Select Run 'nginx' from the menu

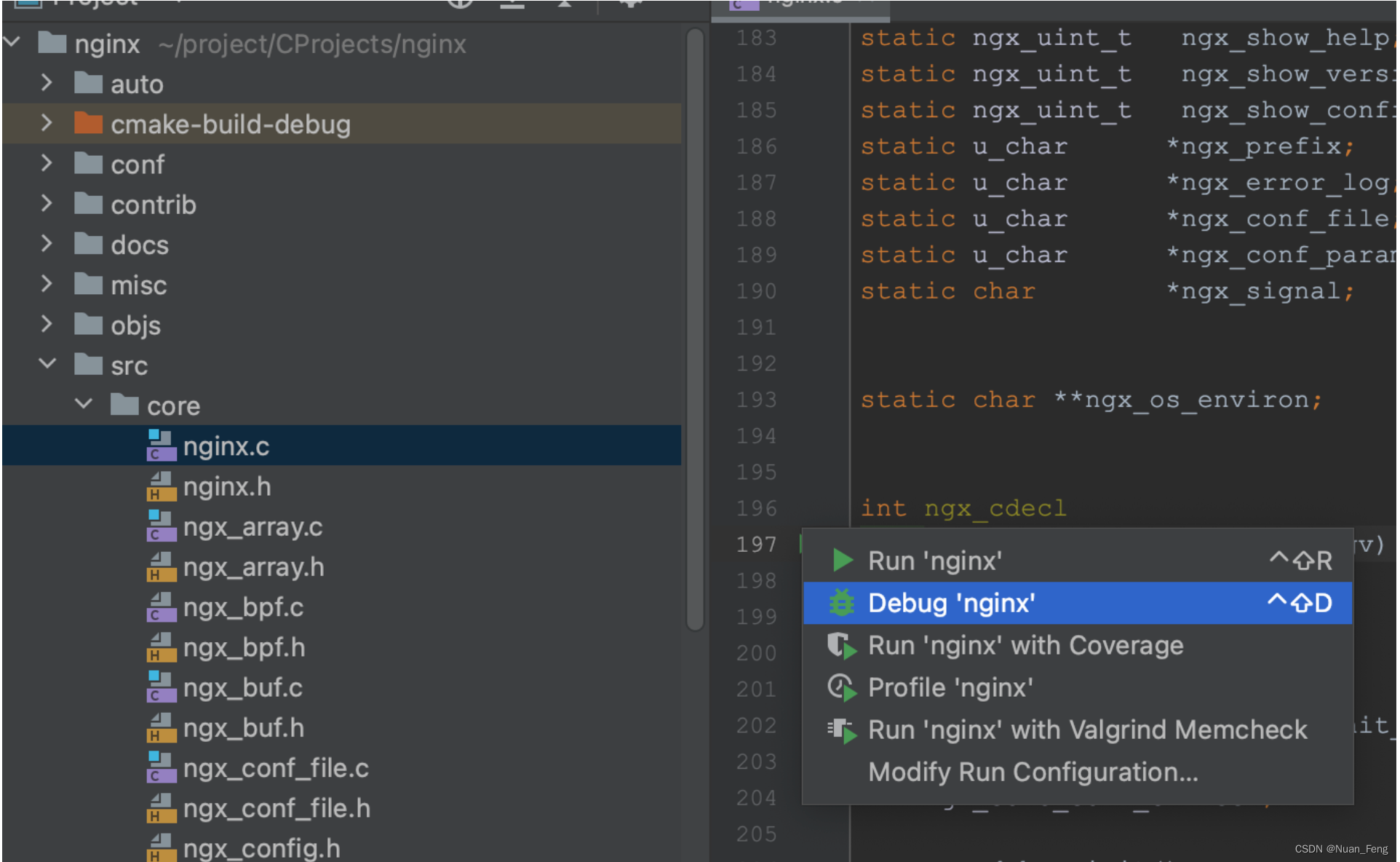(x=1077, y=561)
